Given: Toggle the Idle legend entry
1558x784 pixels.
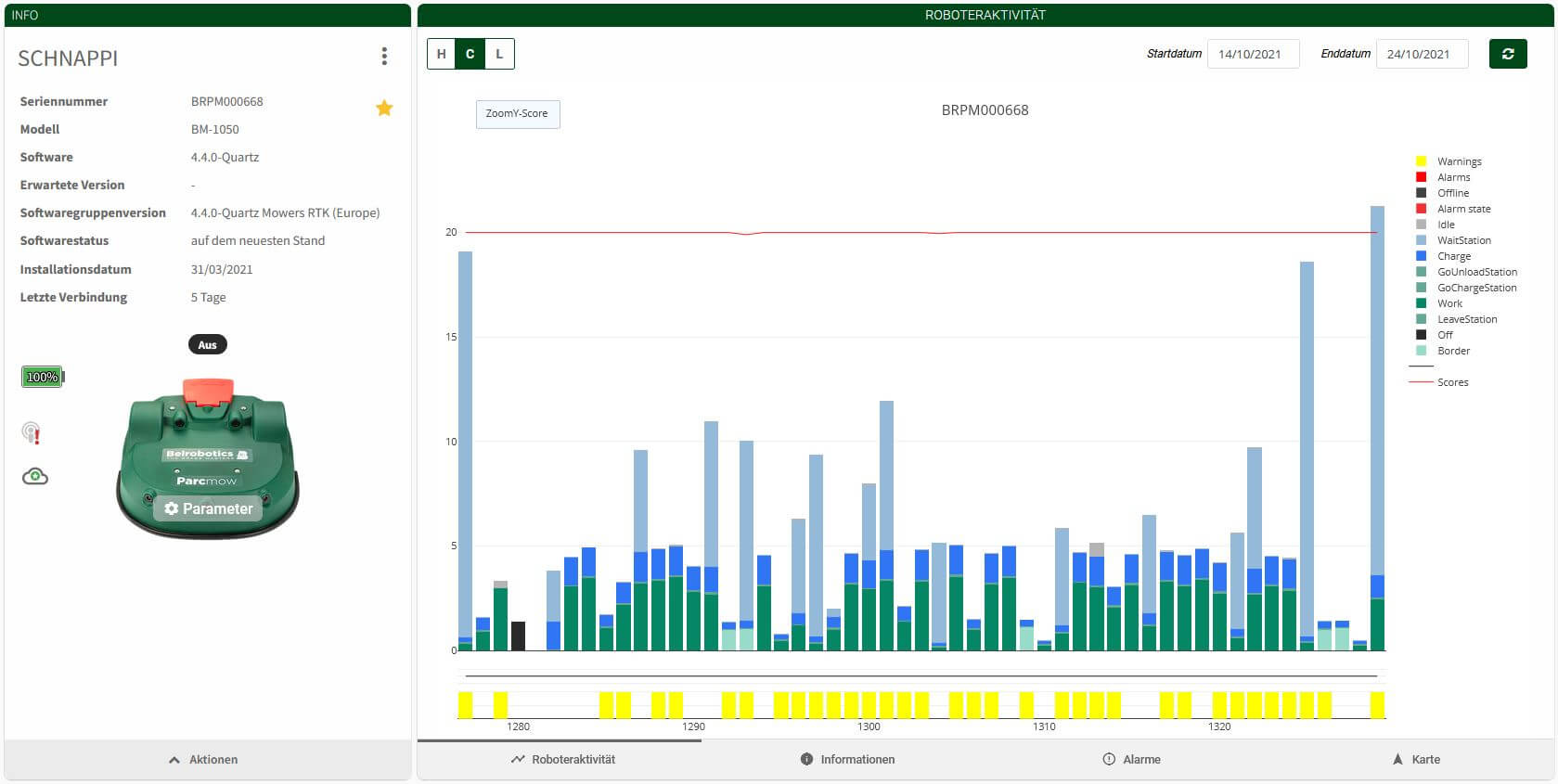Looking at the screenshot, I should [1436, 225].
